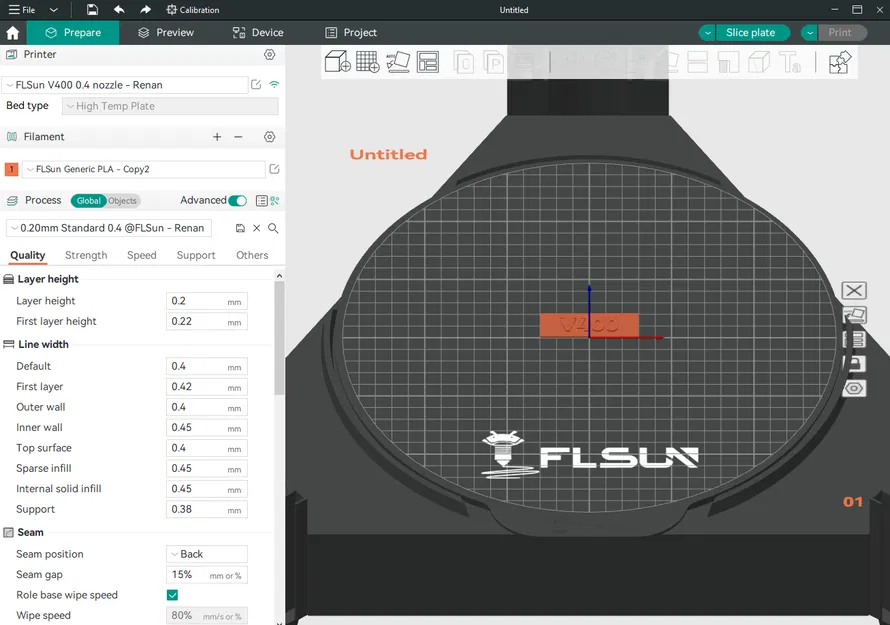Add a filament with the plus icon
The image size is (890, 625).
click(217, 137)
